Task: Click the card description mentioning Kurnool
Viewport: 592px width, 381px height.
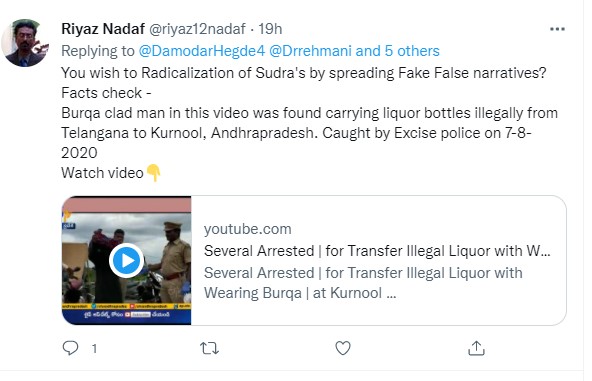Action: 363,283
